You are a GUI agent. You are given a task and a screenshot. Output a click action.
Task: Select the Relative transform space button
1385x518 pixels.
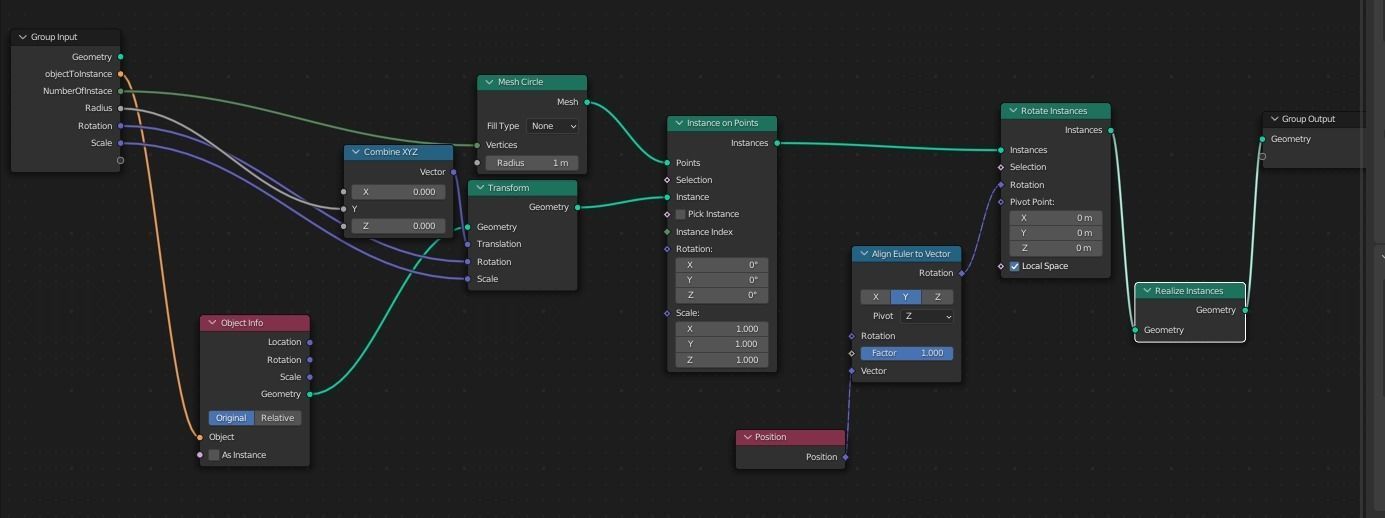(x=278, y=418)
